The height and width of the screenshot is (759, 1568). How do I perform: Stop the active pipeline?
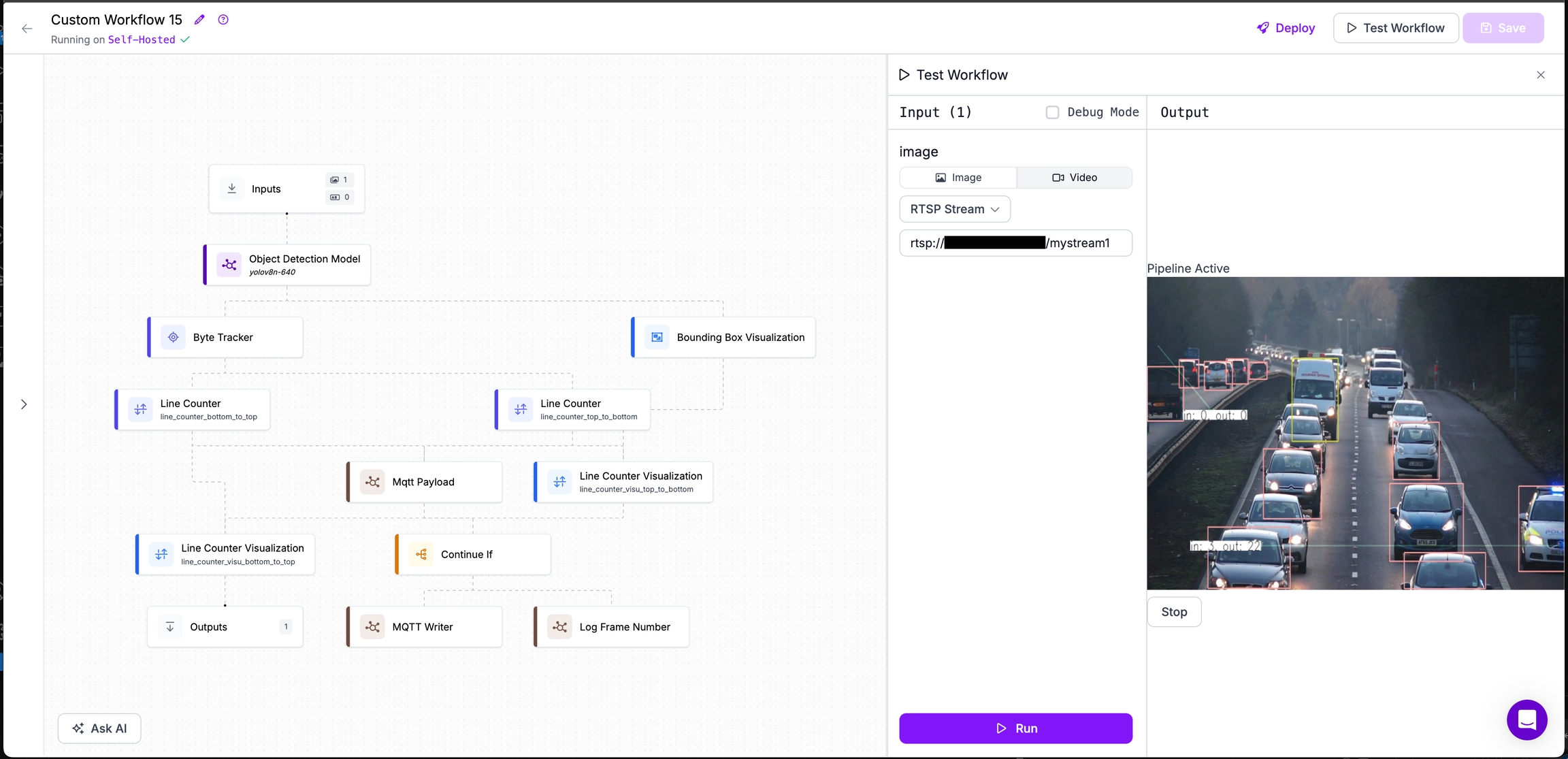[x=1174, y=612]
